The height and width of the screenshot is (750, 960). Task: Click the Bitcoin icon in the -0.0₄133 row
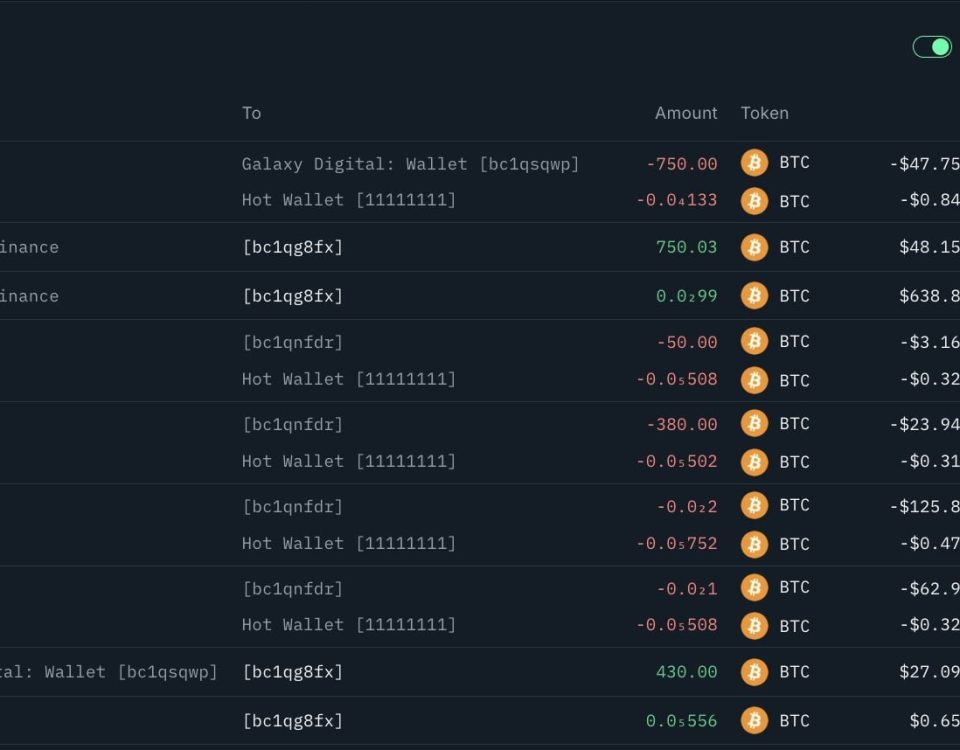click(754, 201)
